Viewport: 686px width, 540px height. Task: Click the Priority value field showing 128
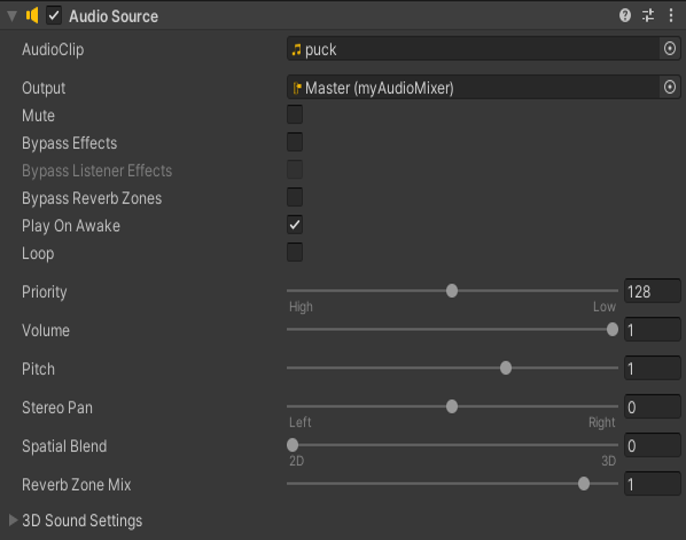(x=652, y=291)
